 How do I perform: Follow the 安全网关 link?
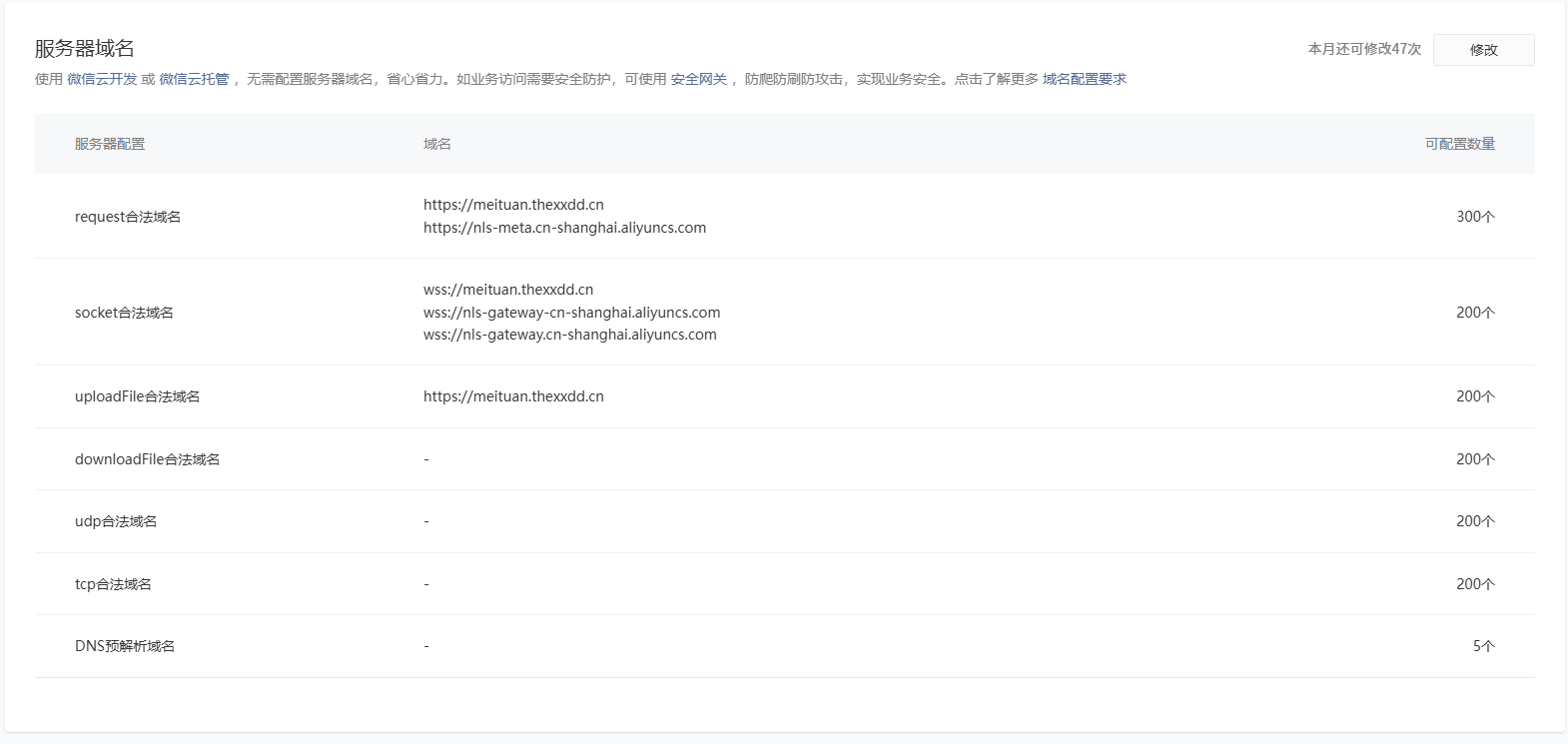(698, 79)
